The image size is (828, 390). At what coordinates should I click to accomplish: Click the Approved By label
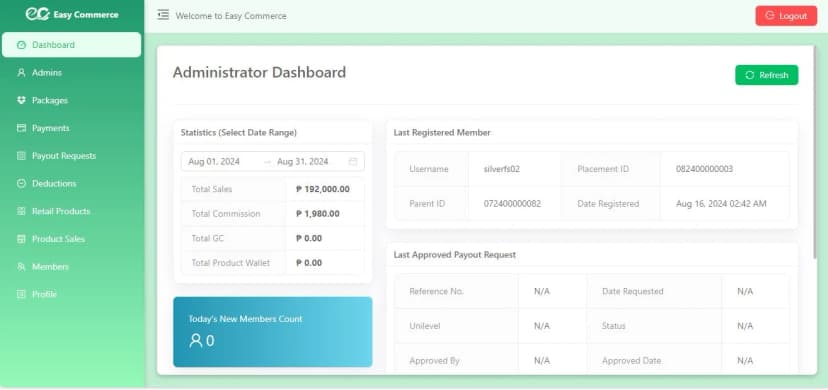point(435,361)
